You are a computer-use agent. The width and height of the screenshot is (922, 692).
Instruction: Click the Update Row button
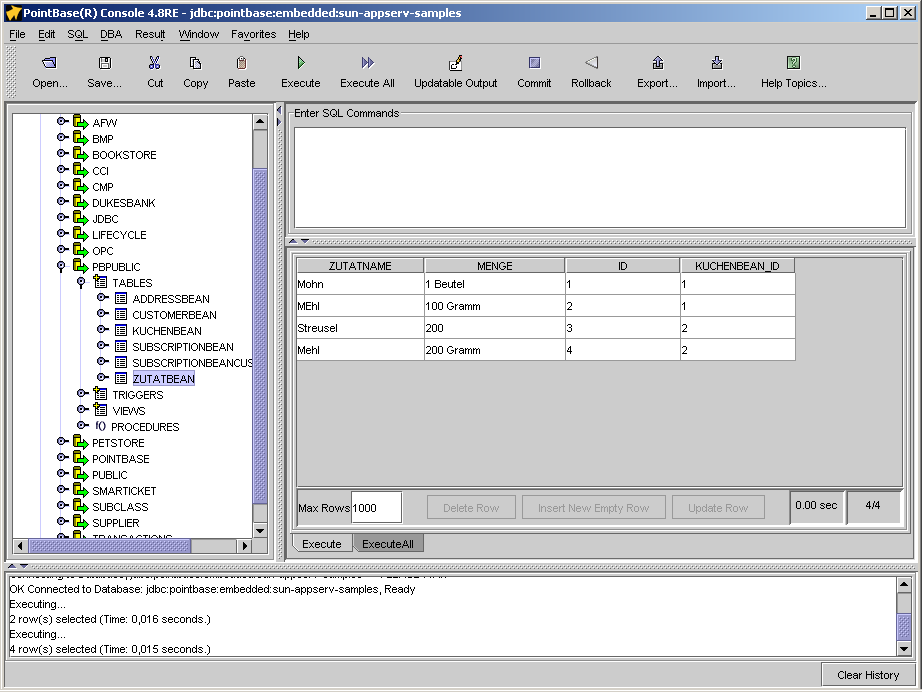point(718,508)
